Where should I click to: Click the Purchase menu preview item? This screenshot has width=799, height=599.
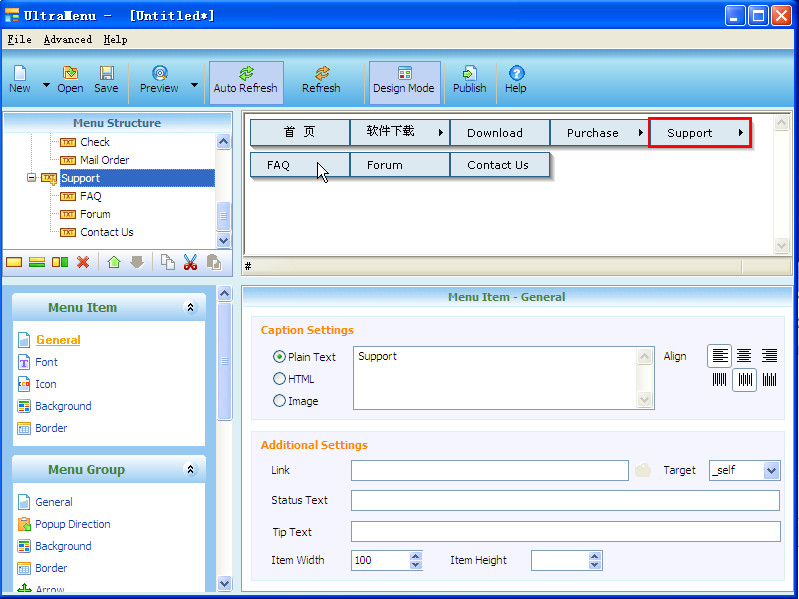coord(599,133)
